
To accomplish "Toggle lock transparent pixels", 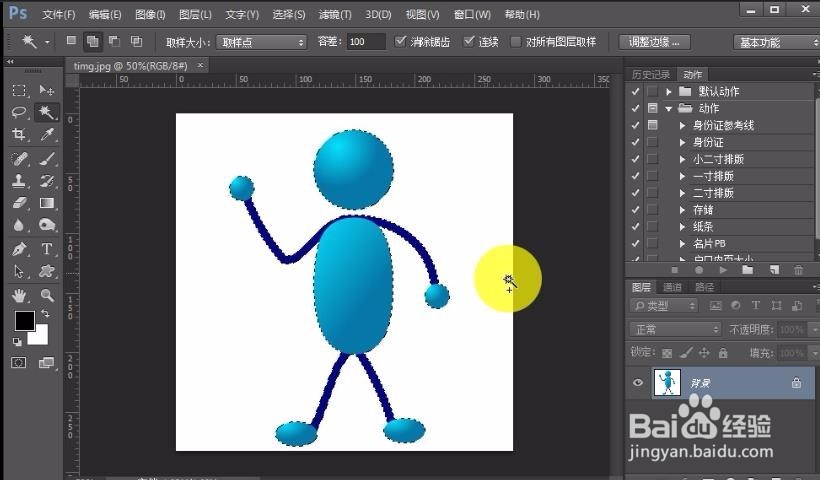I will [667, 353].
